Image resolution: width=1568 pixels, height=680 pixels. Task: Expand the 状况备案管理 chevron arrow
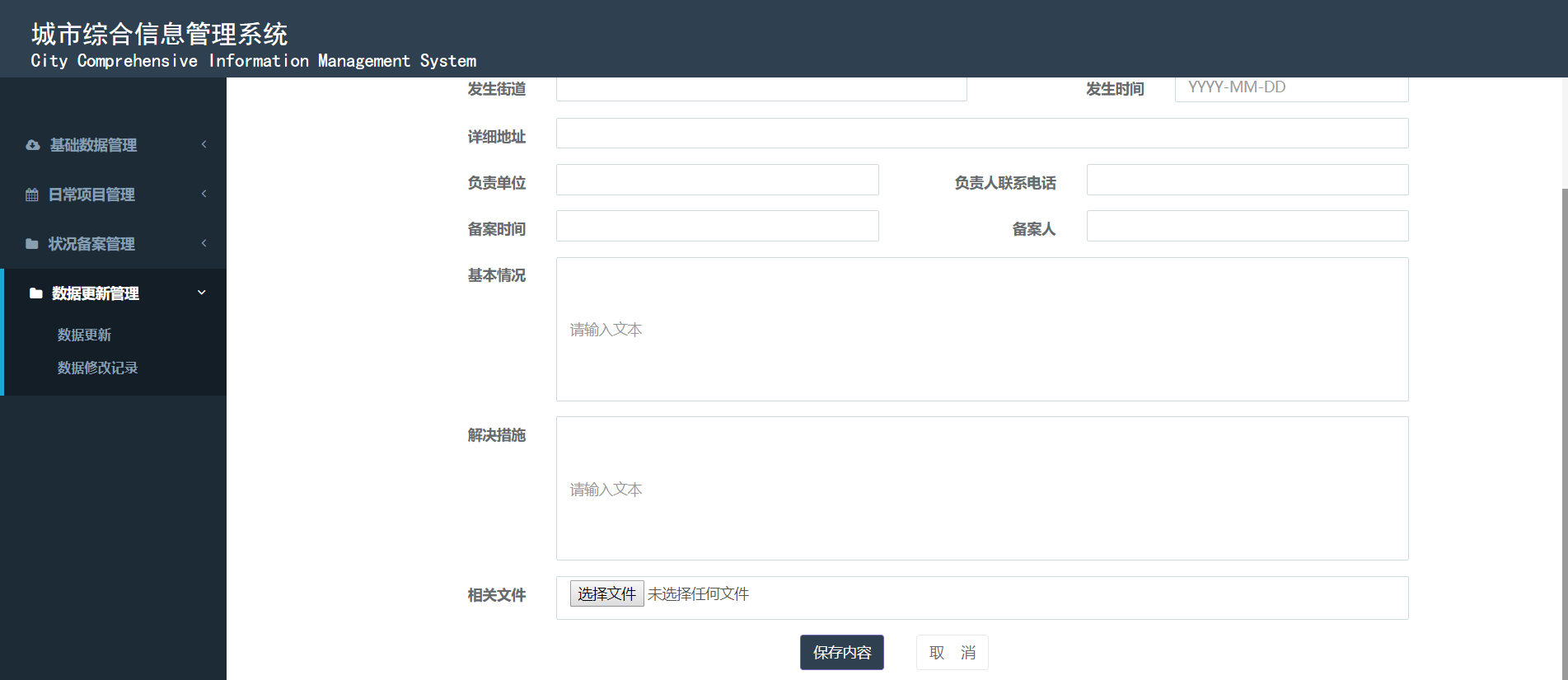click(204, 243)
